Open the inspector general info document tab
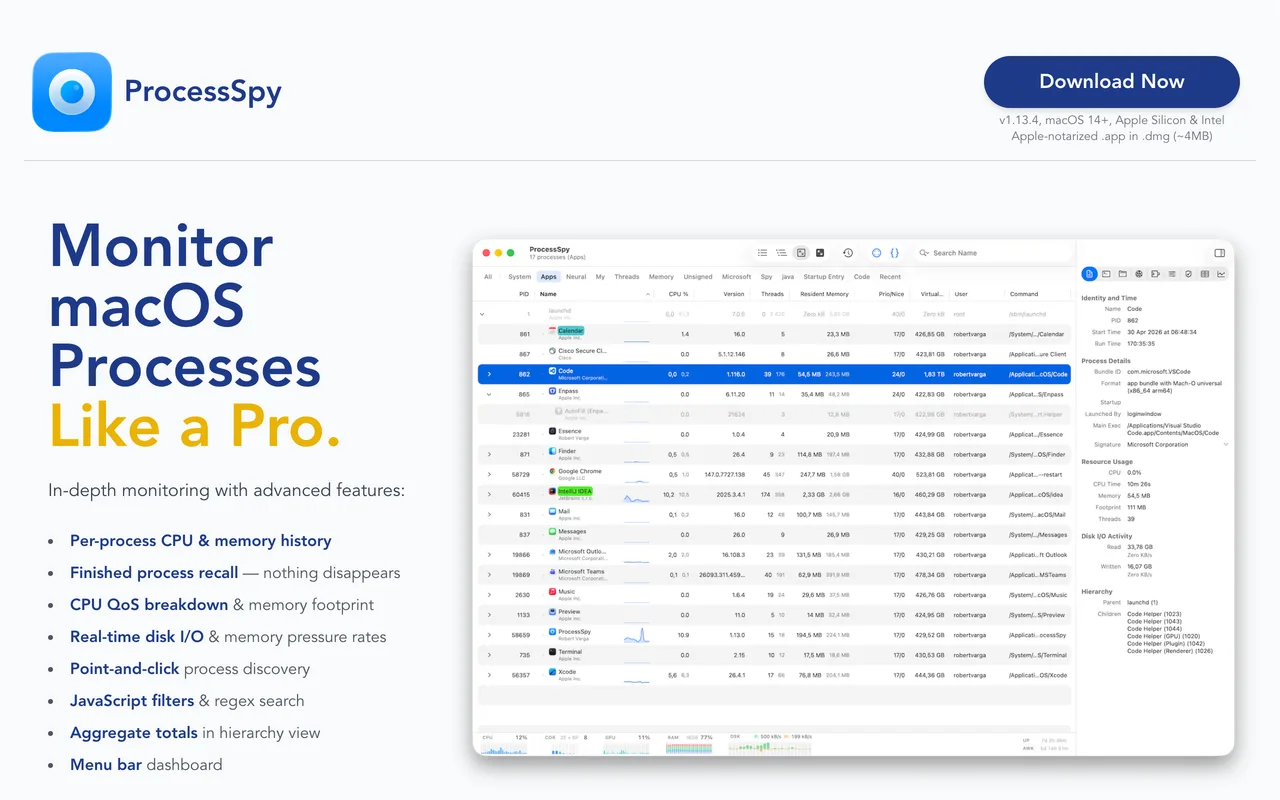The image size is (1280, 800). click(1090, 274)
